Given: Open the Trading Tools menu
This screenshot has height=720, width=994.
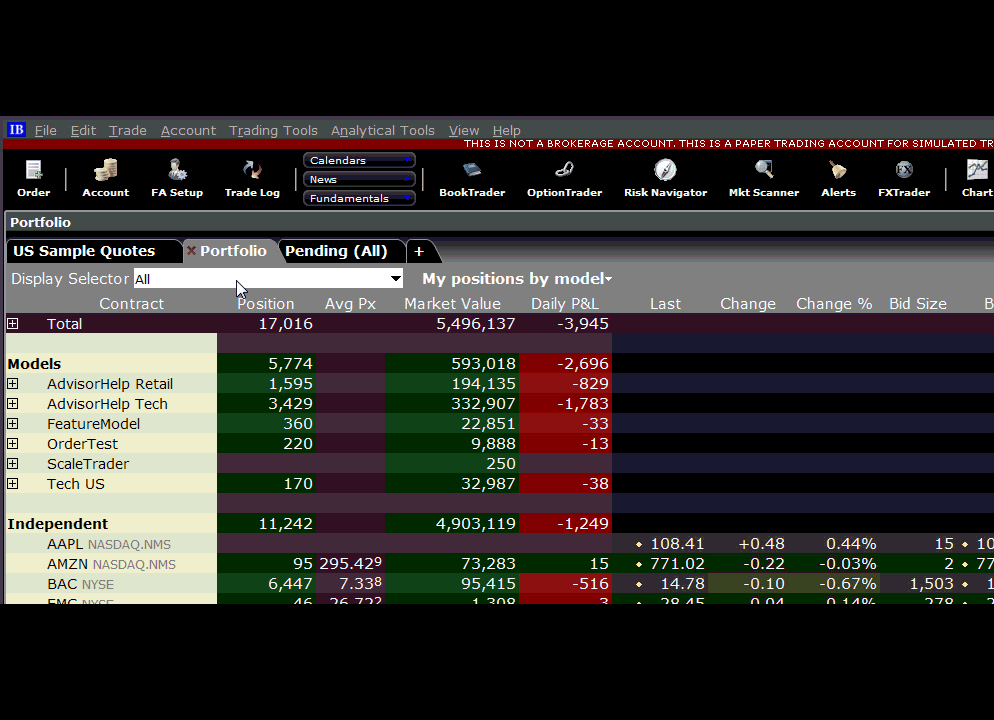Looking at the screenshot, I should point(273,130).
